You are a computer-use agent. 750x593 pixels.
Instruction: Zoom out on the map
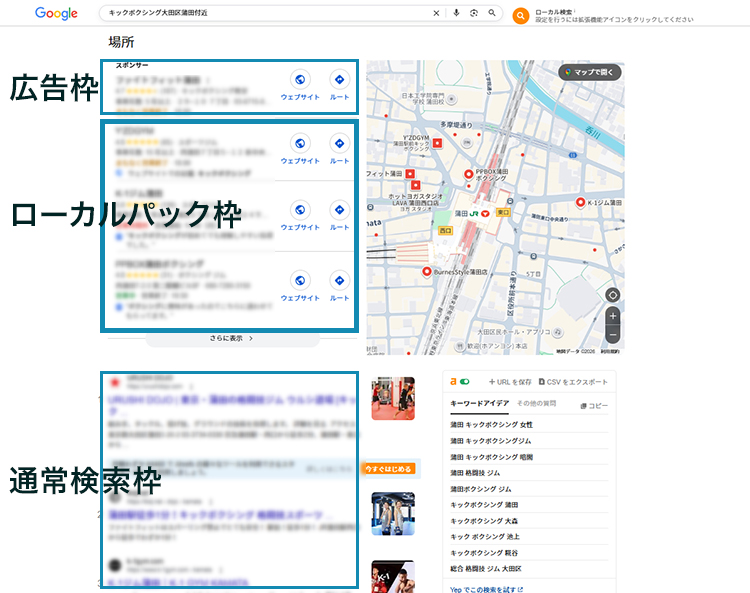613,334
